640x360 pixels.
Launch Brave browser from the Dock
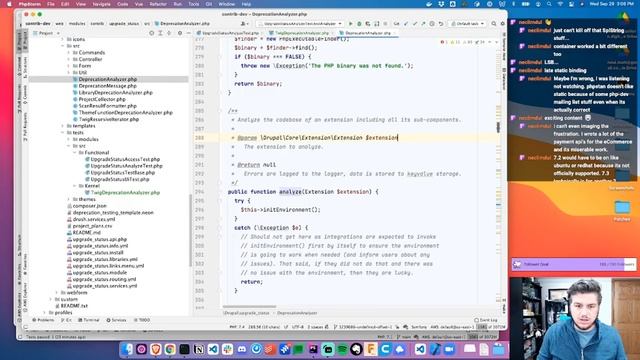[x=156, y=349]
